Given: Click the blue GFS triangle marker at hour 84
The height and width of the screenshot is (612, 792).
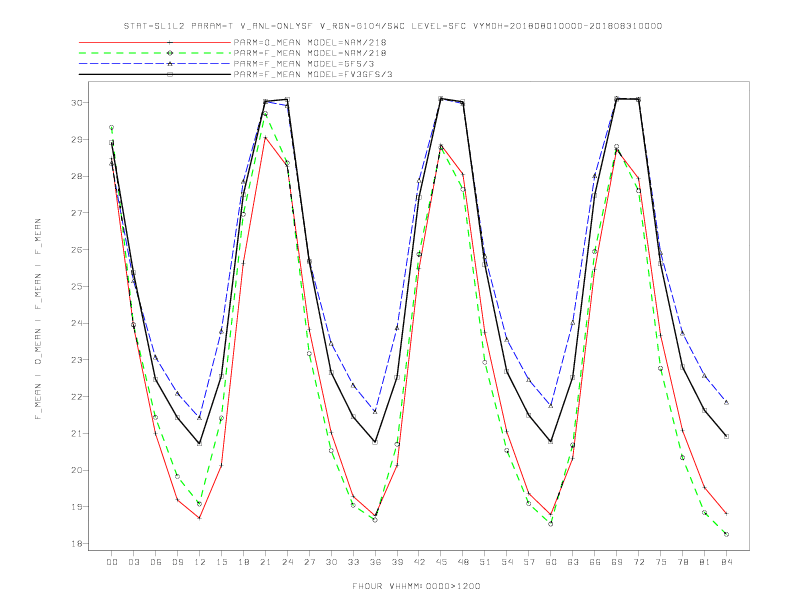Looking at the screenshot, I should pos(726,402).
